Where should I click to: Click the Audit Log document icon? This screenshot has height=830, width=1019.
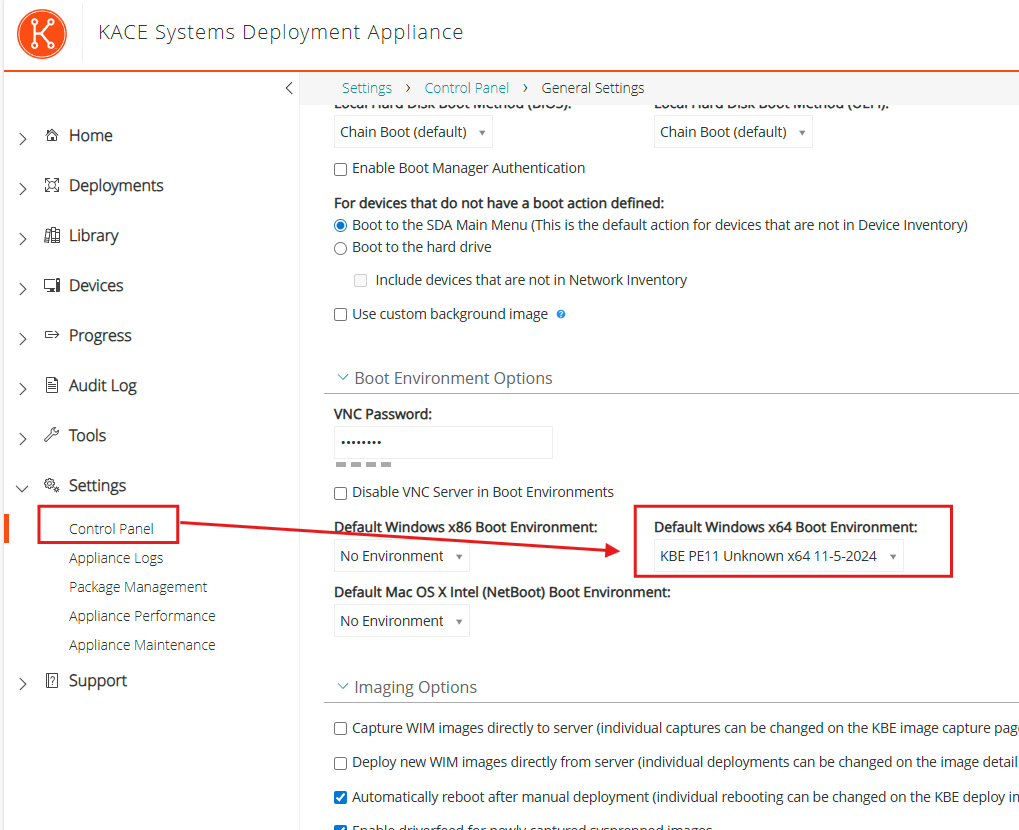point(52,386)
